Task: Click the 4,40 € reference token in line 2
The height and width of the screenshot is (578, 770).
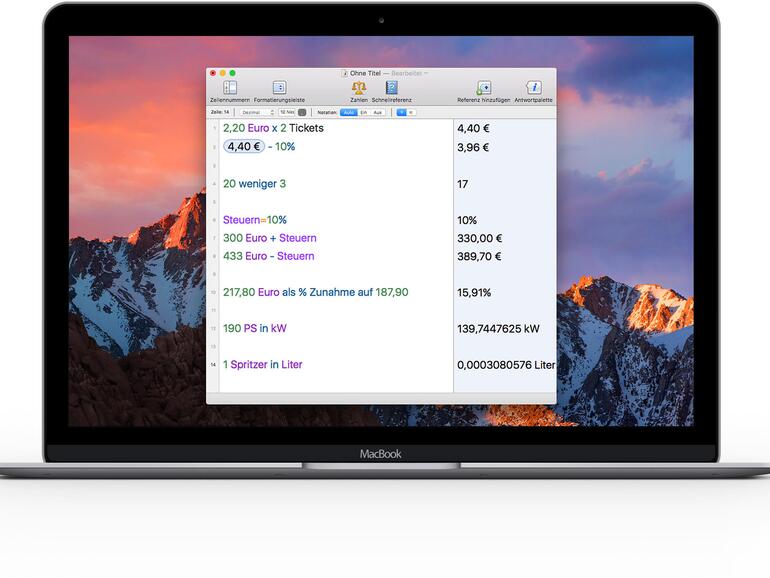Action: click(x=244, y=146)
